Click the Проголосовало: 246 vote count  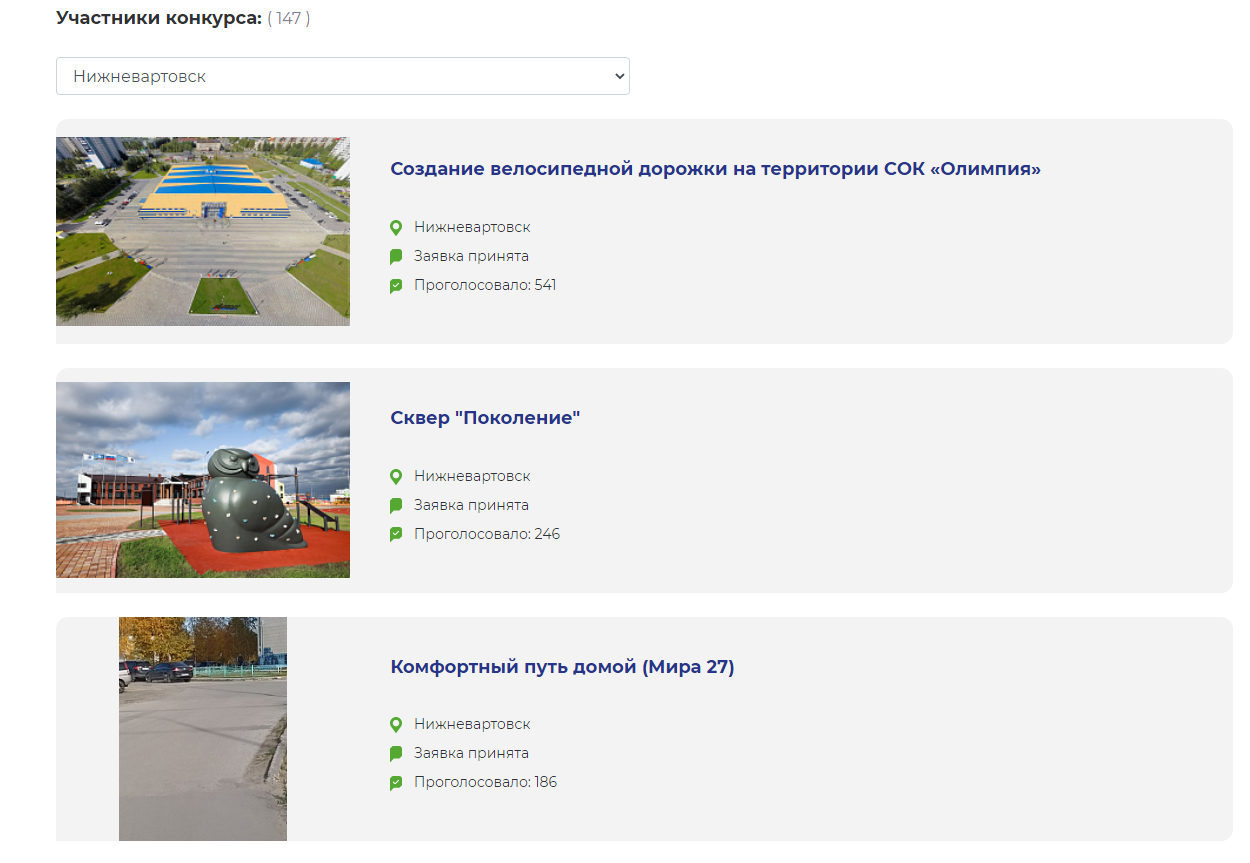(x=487, y=534)
